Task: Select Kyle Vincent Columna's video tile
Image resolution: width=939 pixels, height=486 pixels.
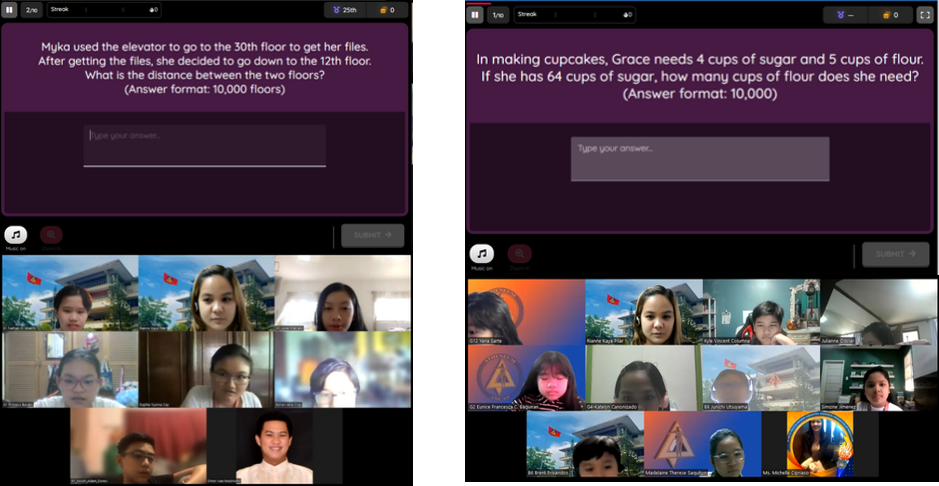Action: pos(761,311)
